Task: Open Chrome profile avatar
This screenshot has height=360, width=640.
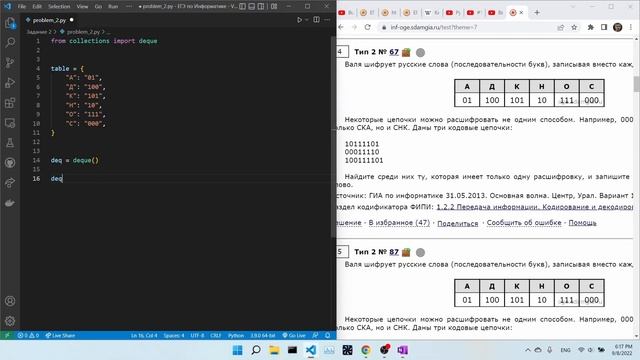Action: pyautogui.click(x=618, y=27)
